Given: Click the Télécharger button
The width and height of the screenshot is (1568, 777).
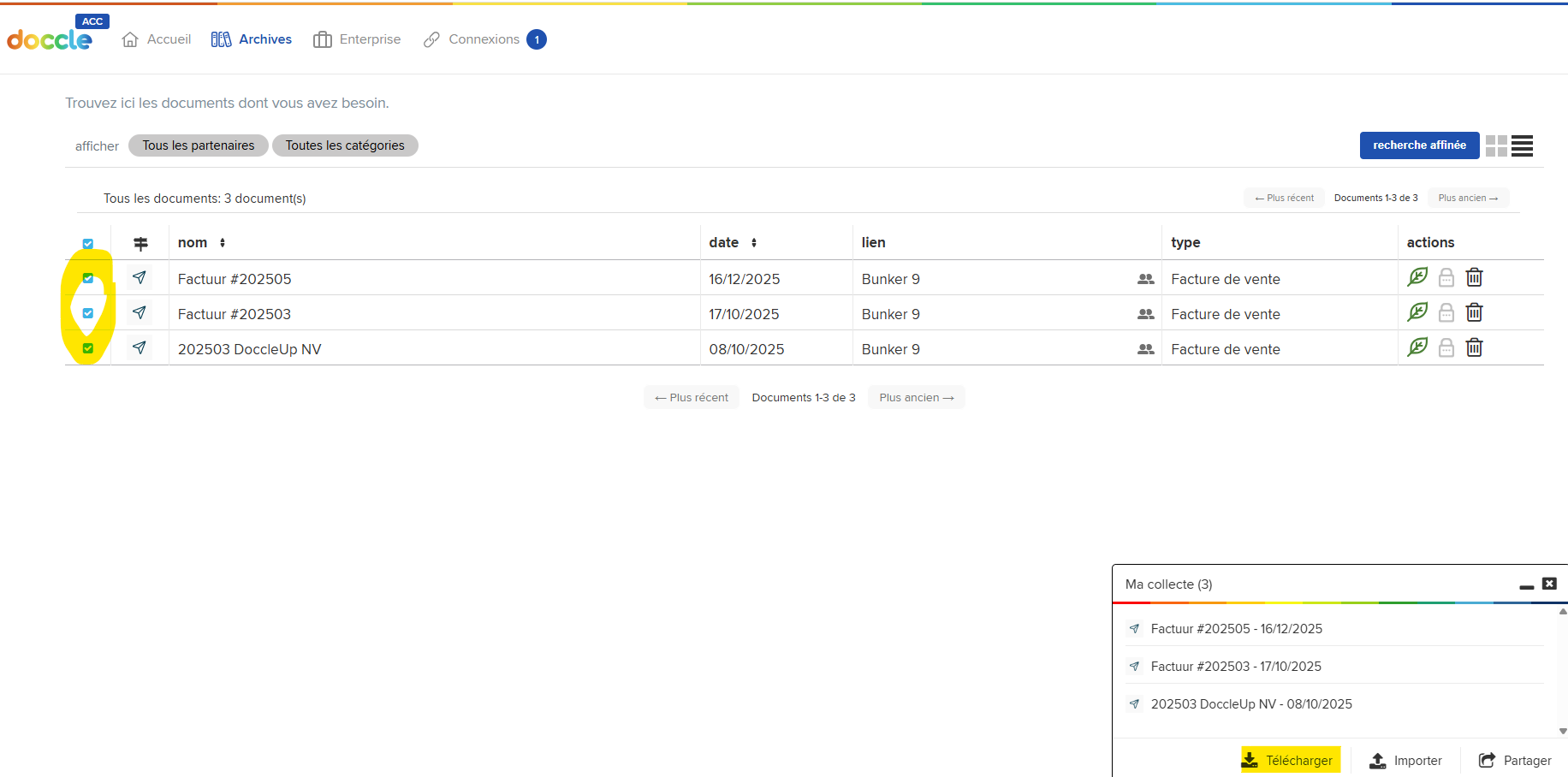Looking at the screenshot, I should pos(1291,760).
